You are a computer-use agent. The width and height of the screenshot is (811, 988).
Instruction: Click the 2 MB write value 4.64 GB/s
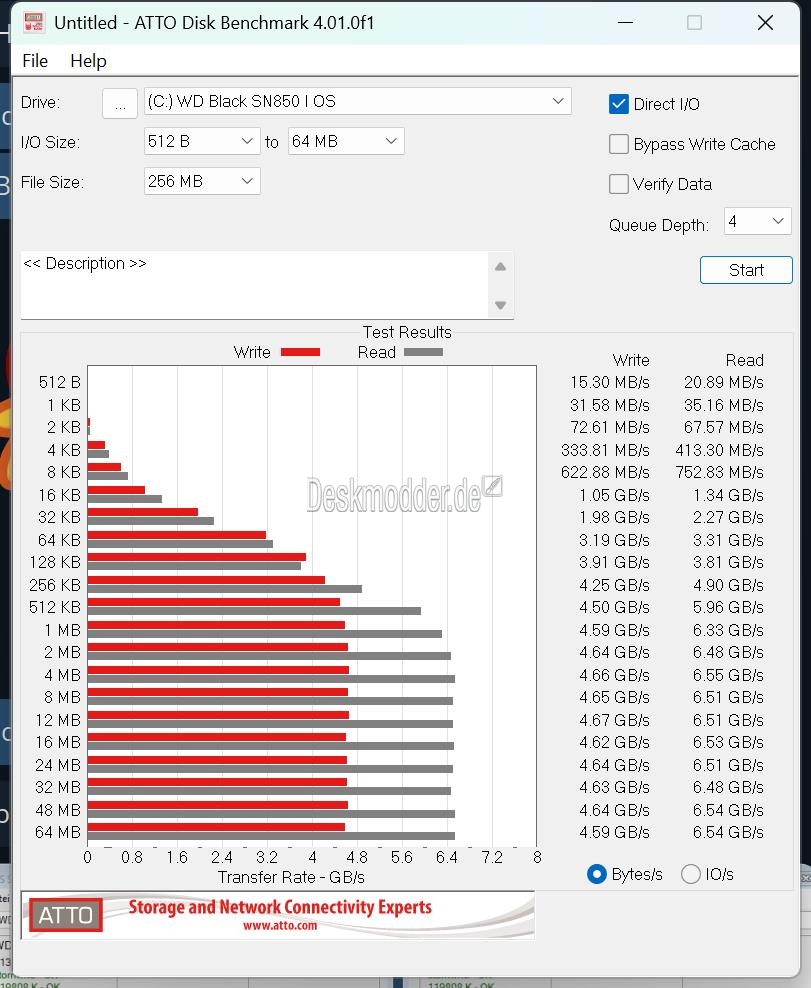[x=614, y=652]
